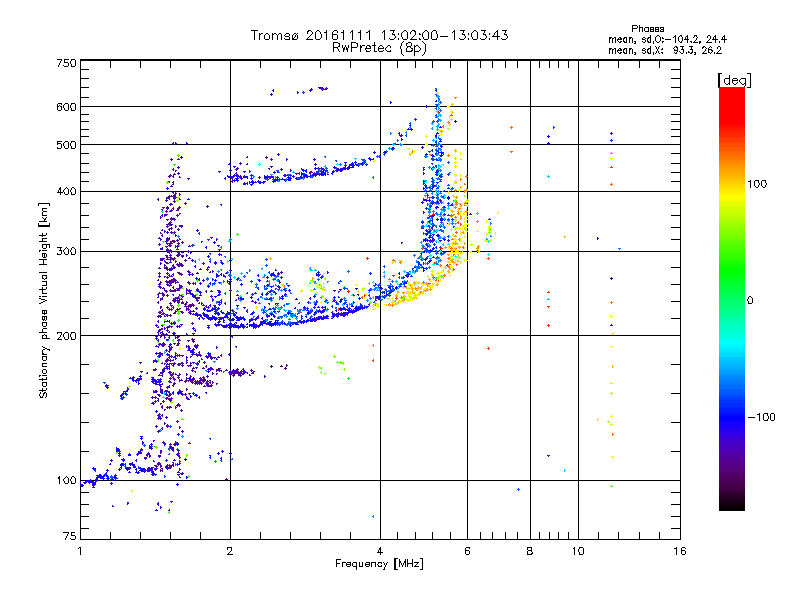Click the x-axis tick label '1'
This screenshot has height=600, width=800.
80,551
